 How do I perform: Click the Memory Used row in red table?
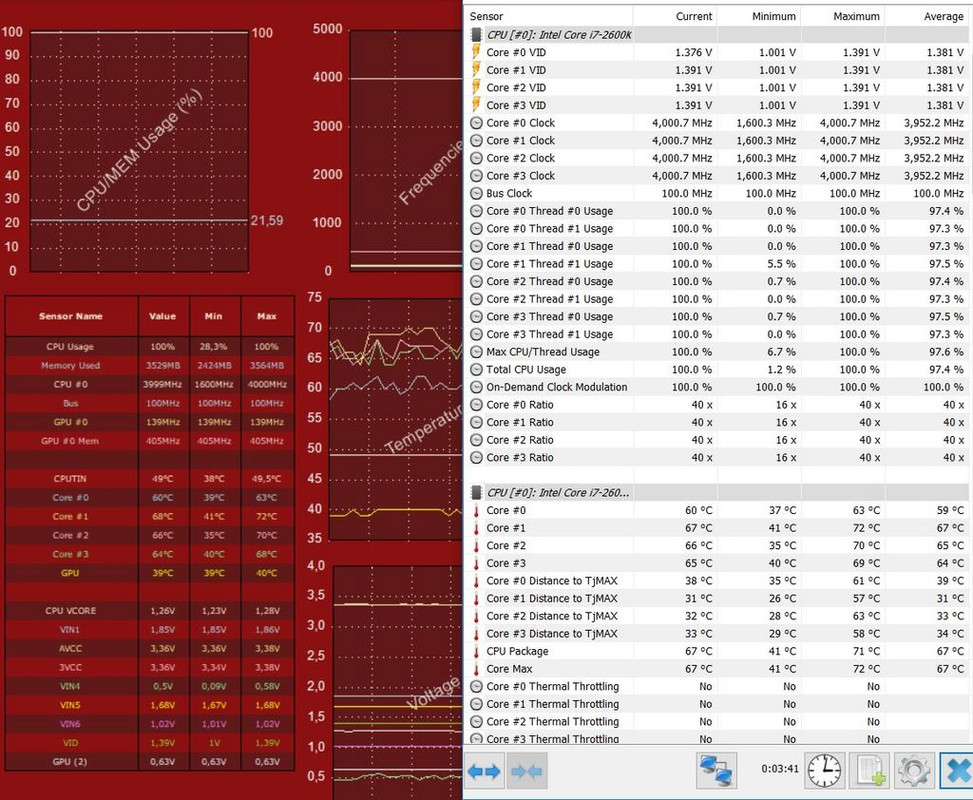click(150, 366)
